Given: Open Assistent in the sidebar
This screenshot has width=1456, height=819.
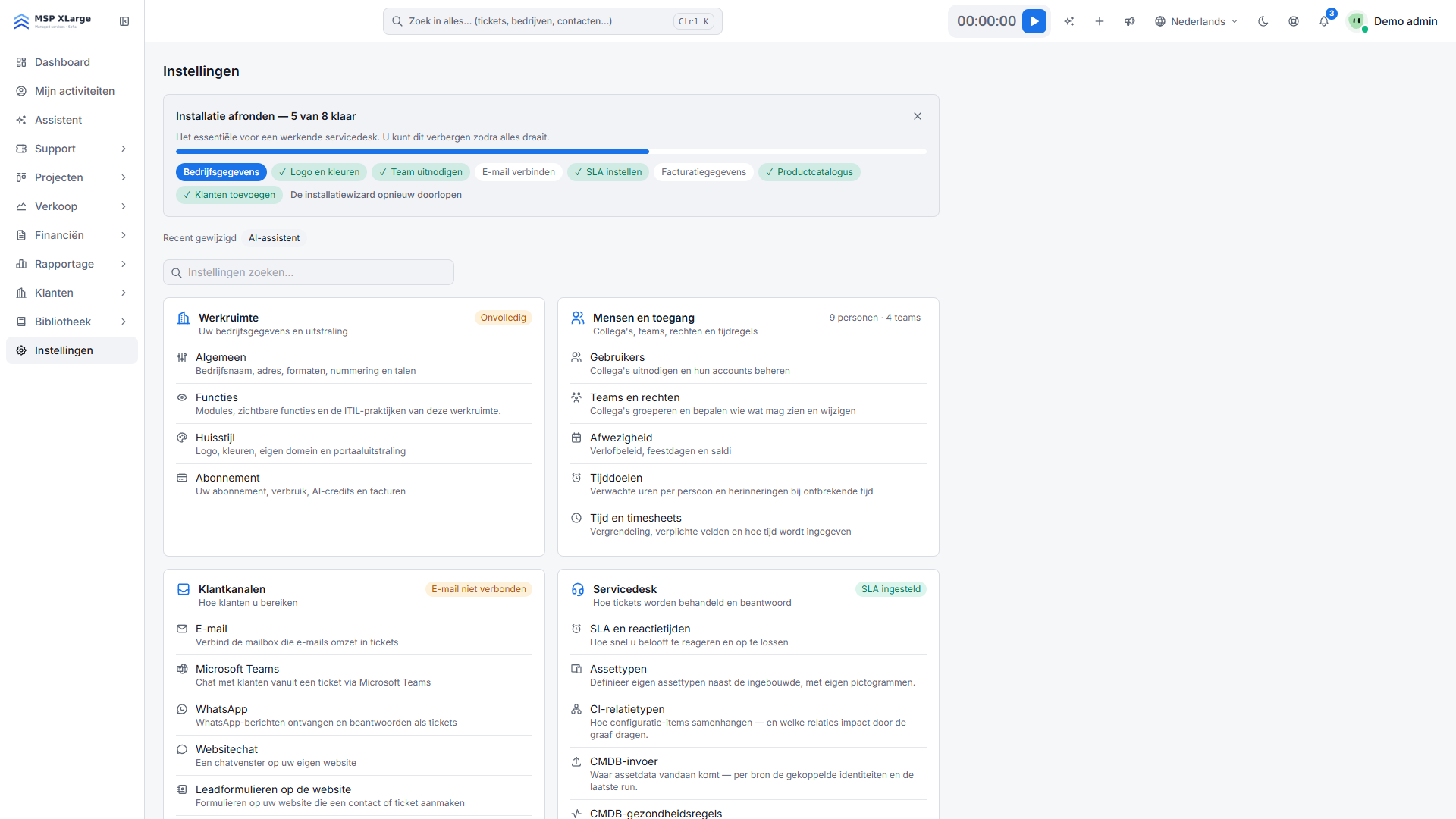Looking at the screenshot, I should click(72, 120).
